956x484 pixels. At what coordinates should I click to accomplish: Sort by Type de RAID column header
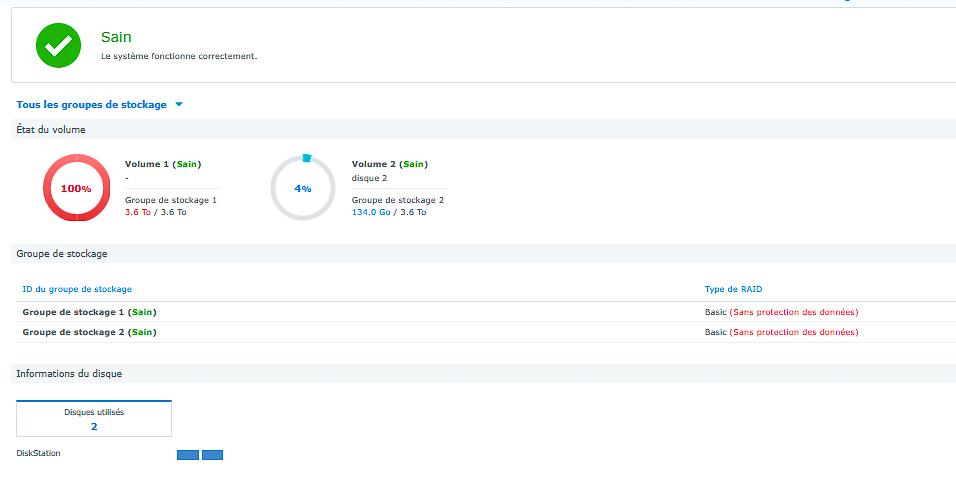pos(735,289)
